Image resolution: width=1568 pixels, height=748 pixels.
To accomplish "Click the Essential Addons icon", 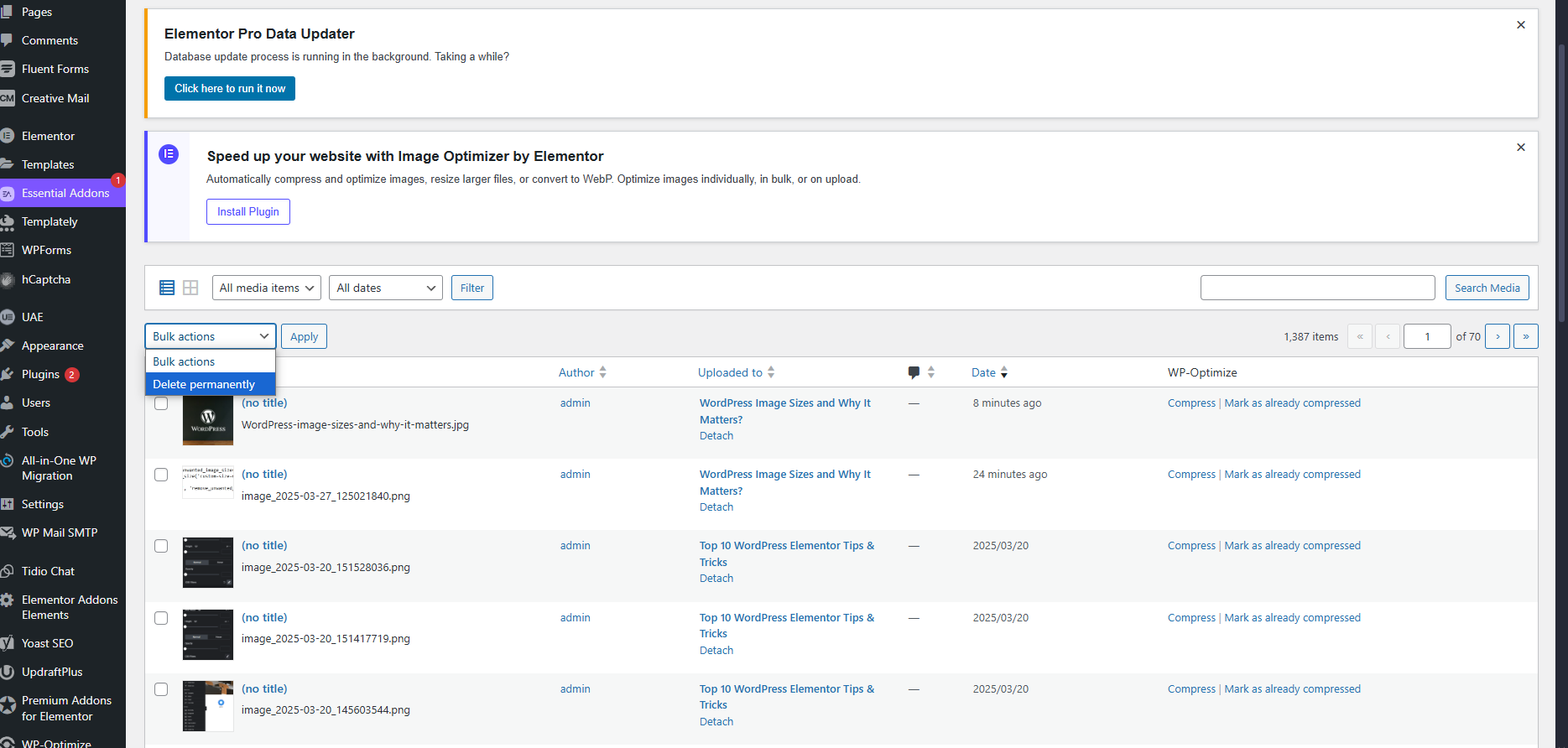I will coord(7,194).
